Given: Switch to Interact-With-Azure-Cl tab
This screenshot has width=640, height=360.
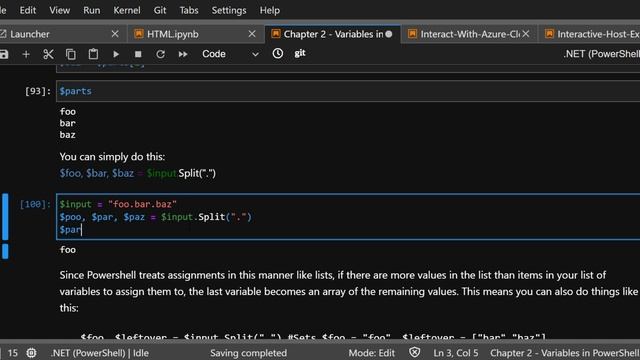Looking at the screenshot, I should point(470,34).
